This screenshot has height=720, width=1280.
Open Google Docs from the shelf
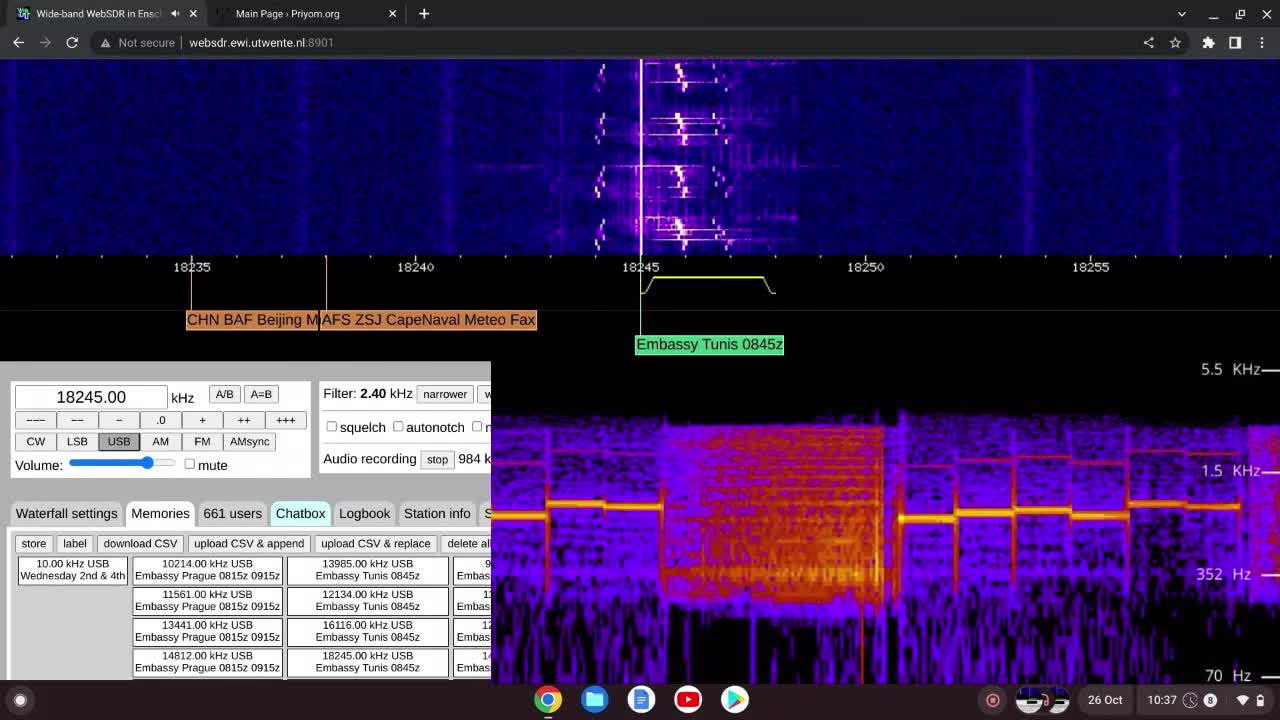point(641,699)
